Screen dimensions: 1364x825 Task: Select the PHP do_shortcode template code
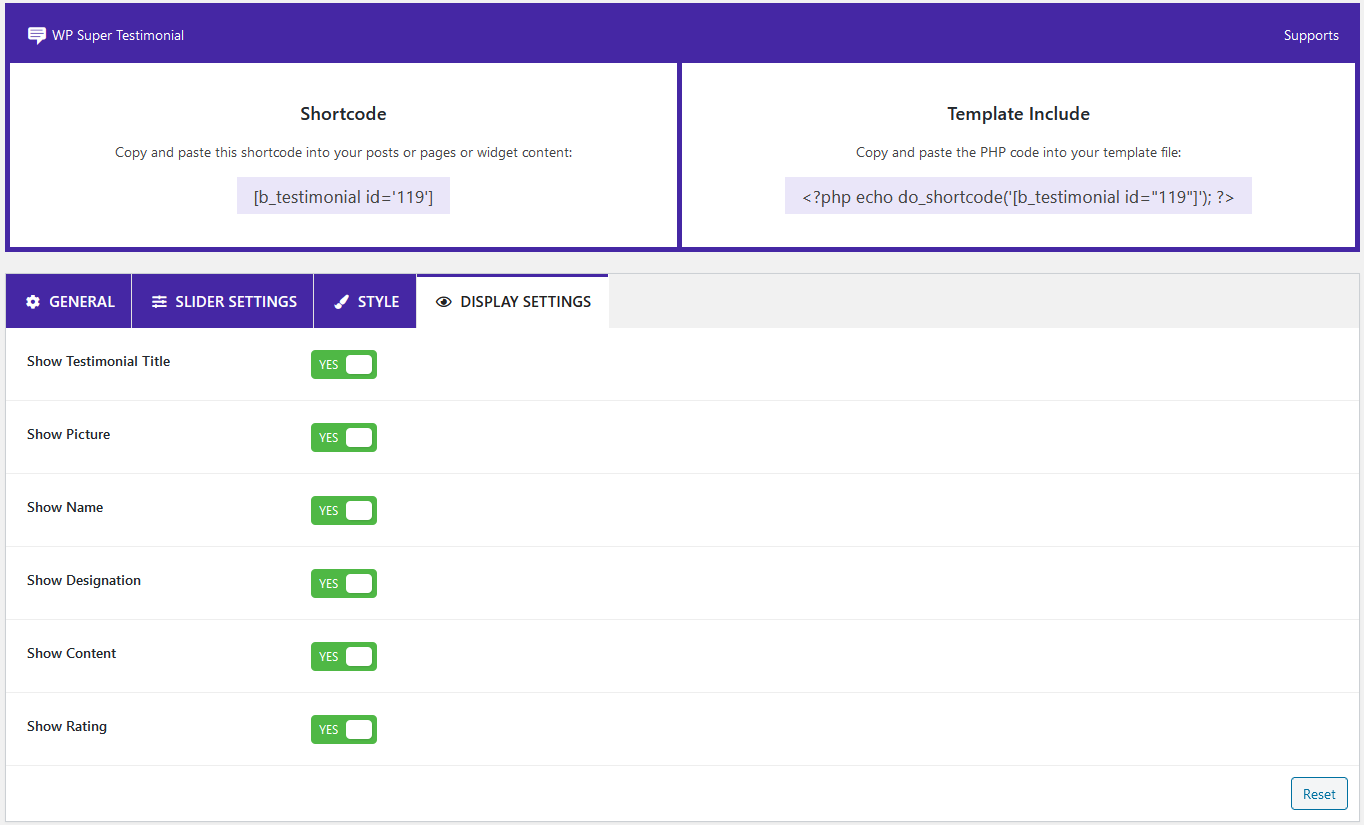pos(1018,197)
